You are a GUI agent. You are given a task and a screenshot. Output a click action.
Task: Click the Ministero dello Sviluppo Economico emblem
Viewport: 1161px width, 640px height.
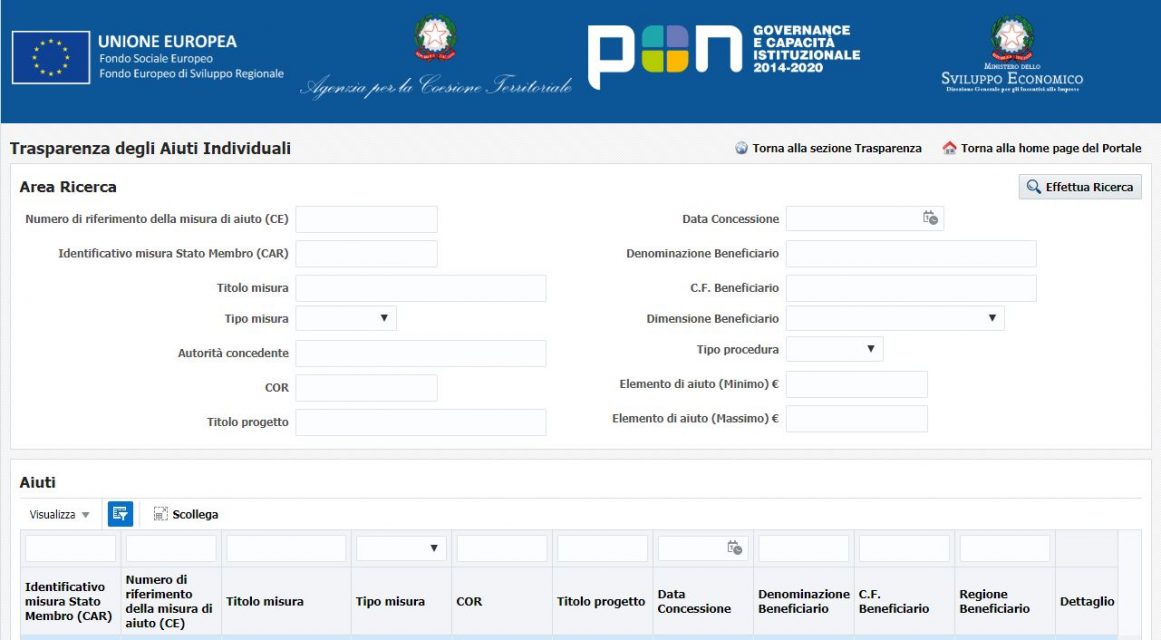tap(1012, 39)
